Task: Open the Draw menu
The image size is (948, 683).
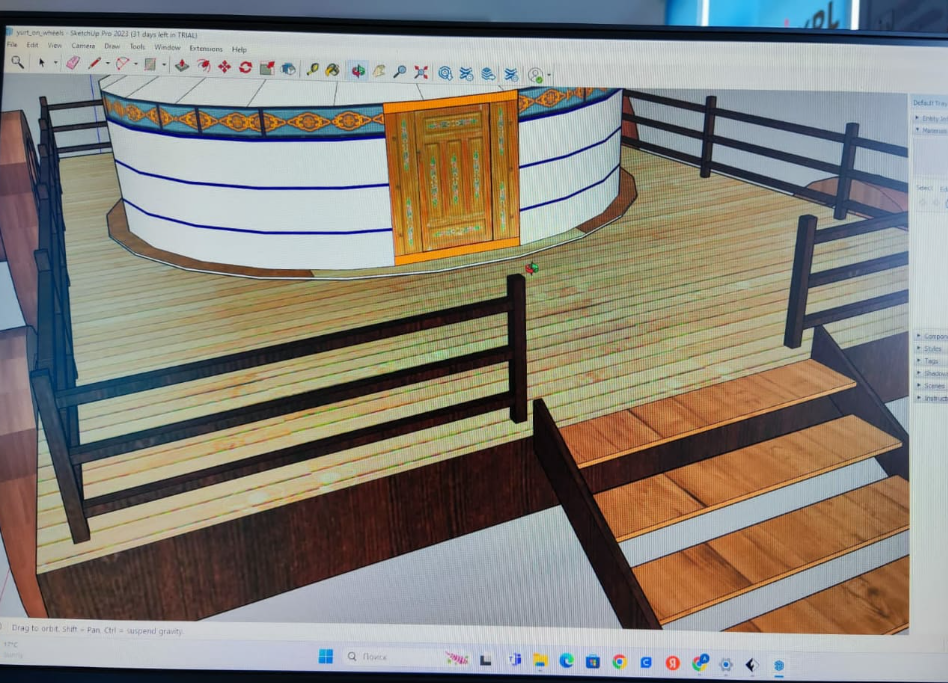Action: click(112, 46)
